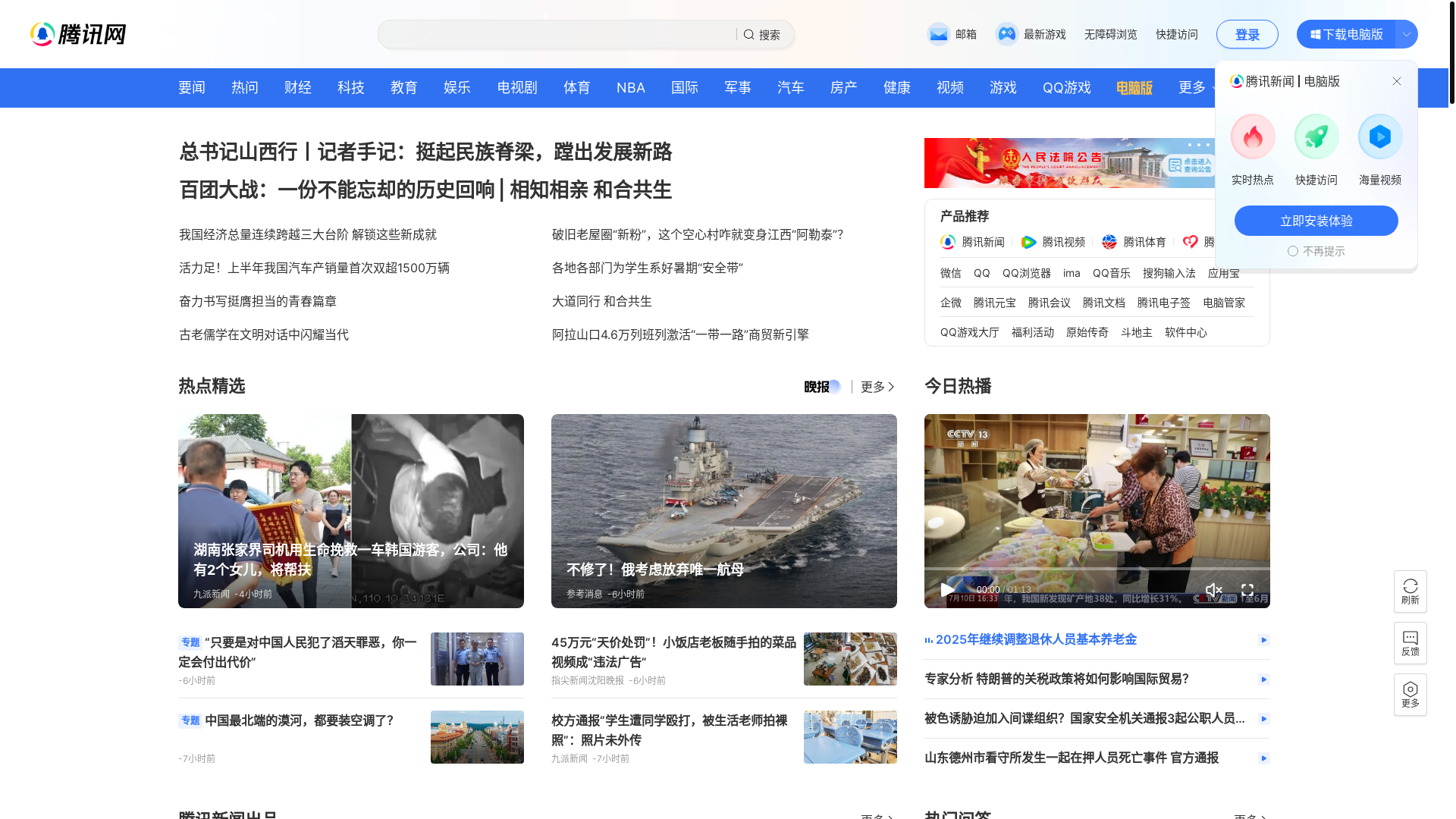The height and width of the screenshot is (819, 1456).
Task: Click the 海量视频 play icon
Action: (1380, 136)
